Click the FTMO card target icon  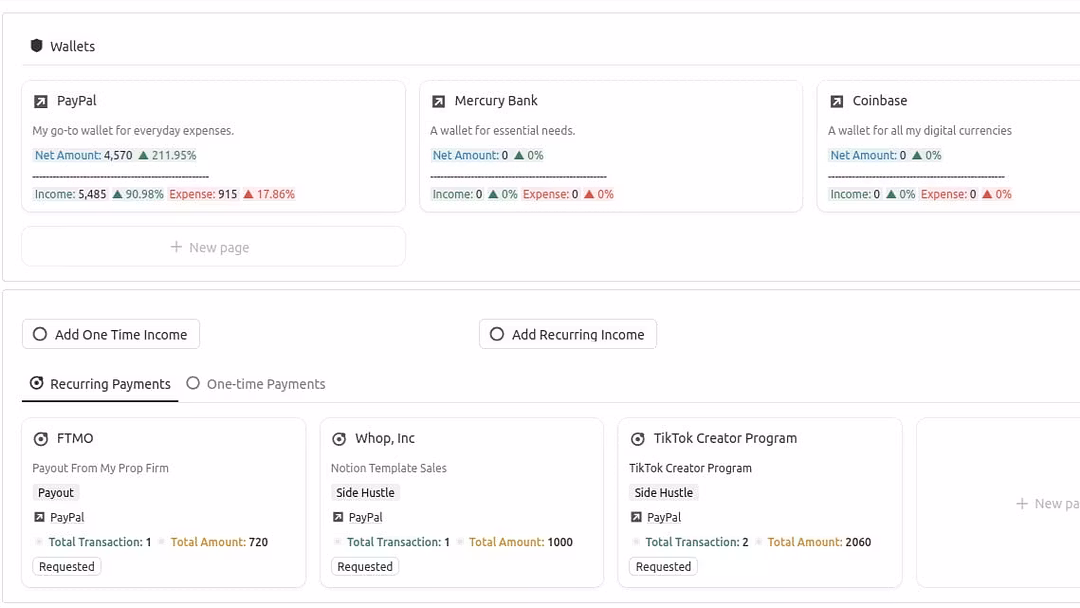coord(41,439)
